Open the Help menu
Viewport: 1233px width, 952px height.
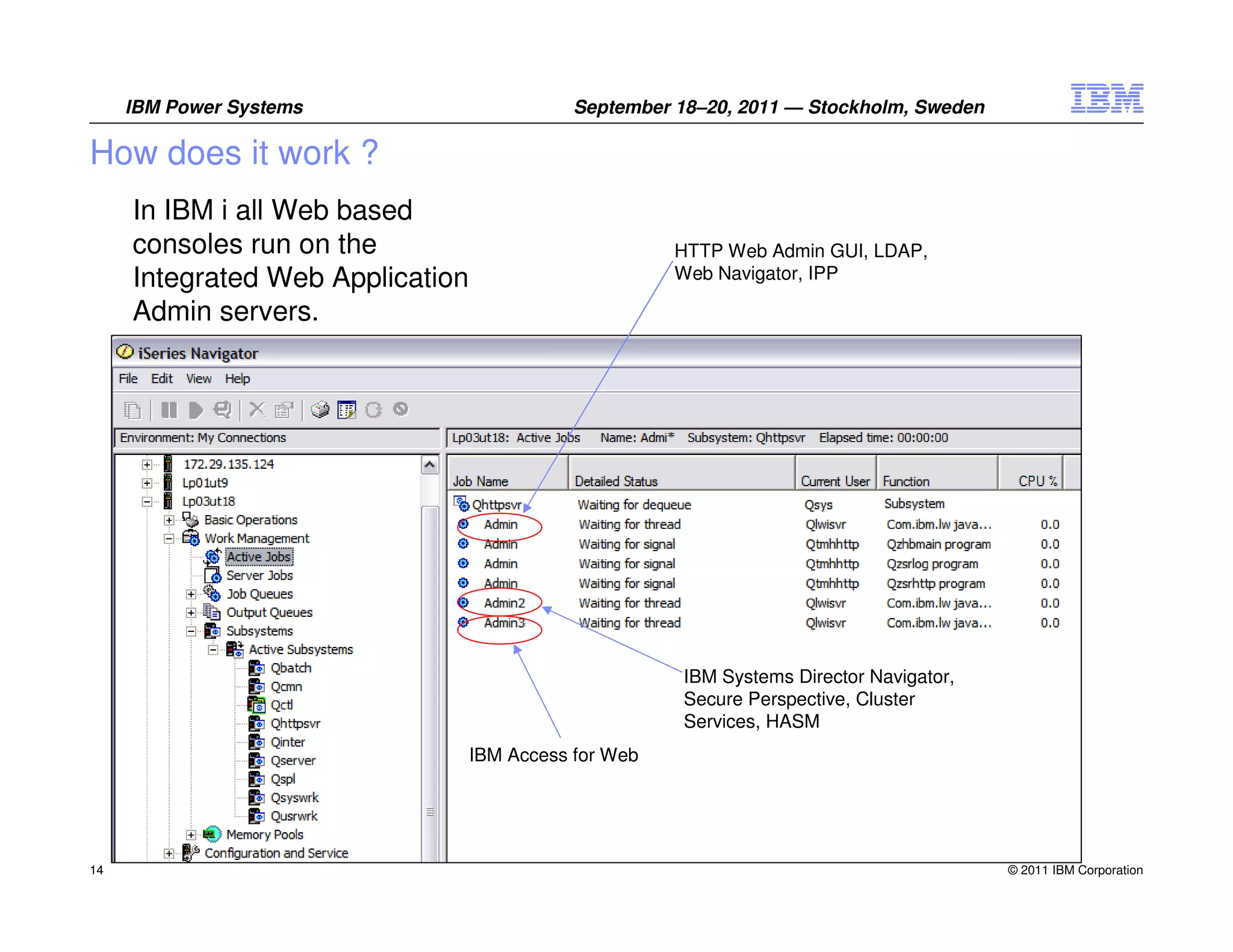(237, 379)
